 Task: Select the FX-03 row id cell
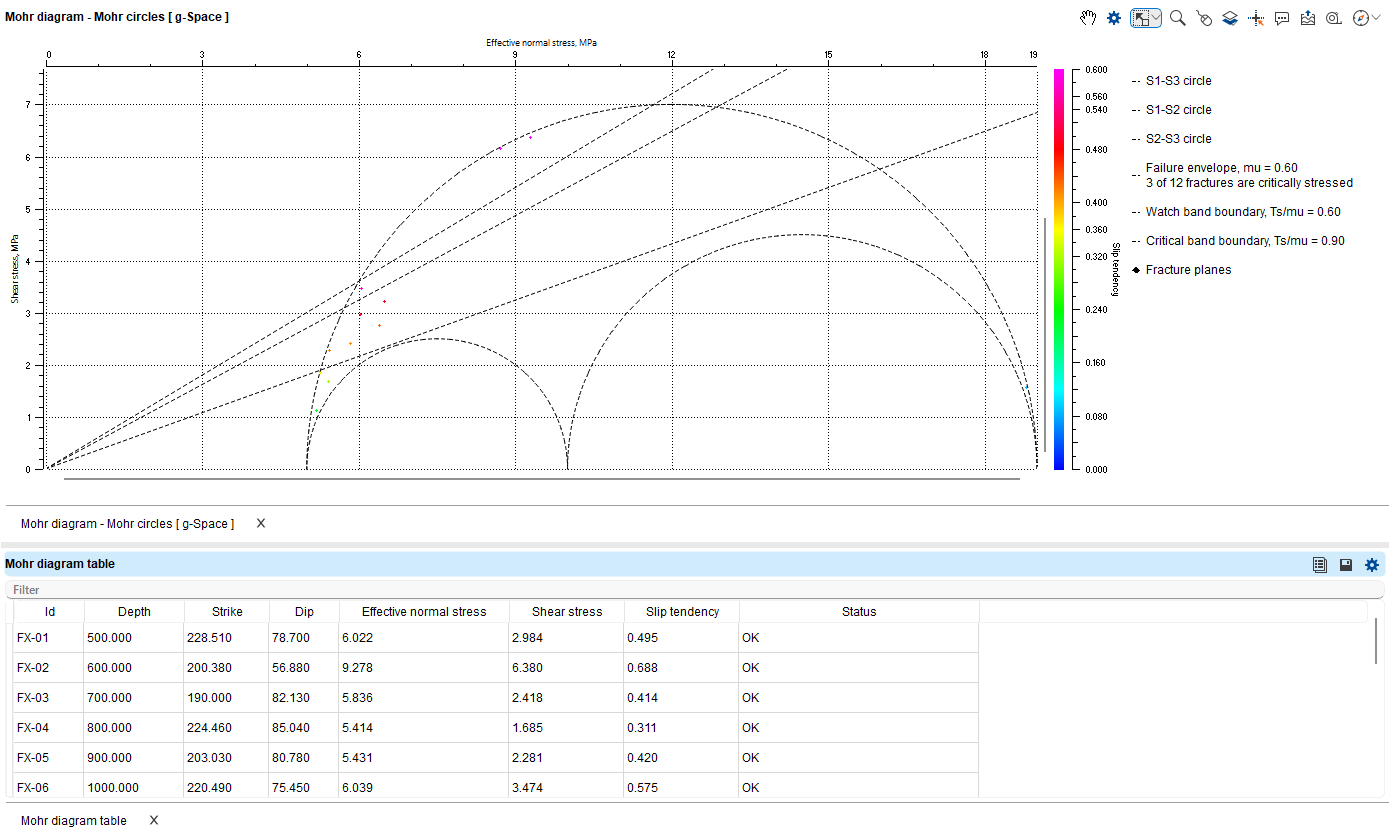pyautogui.click(x=49, y=698)
